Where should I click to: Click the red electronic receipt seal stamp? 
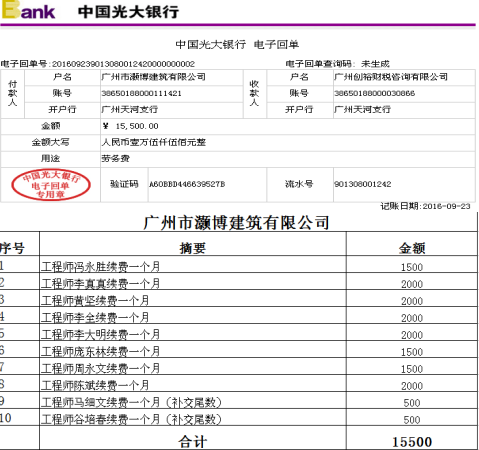51,185
